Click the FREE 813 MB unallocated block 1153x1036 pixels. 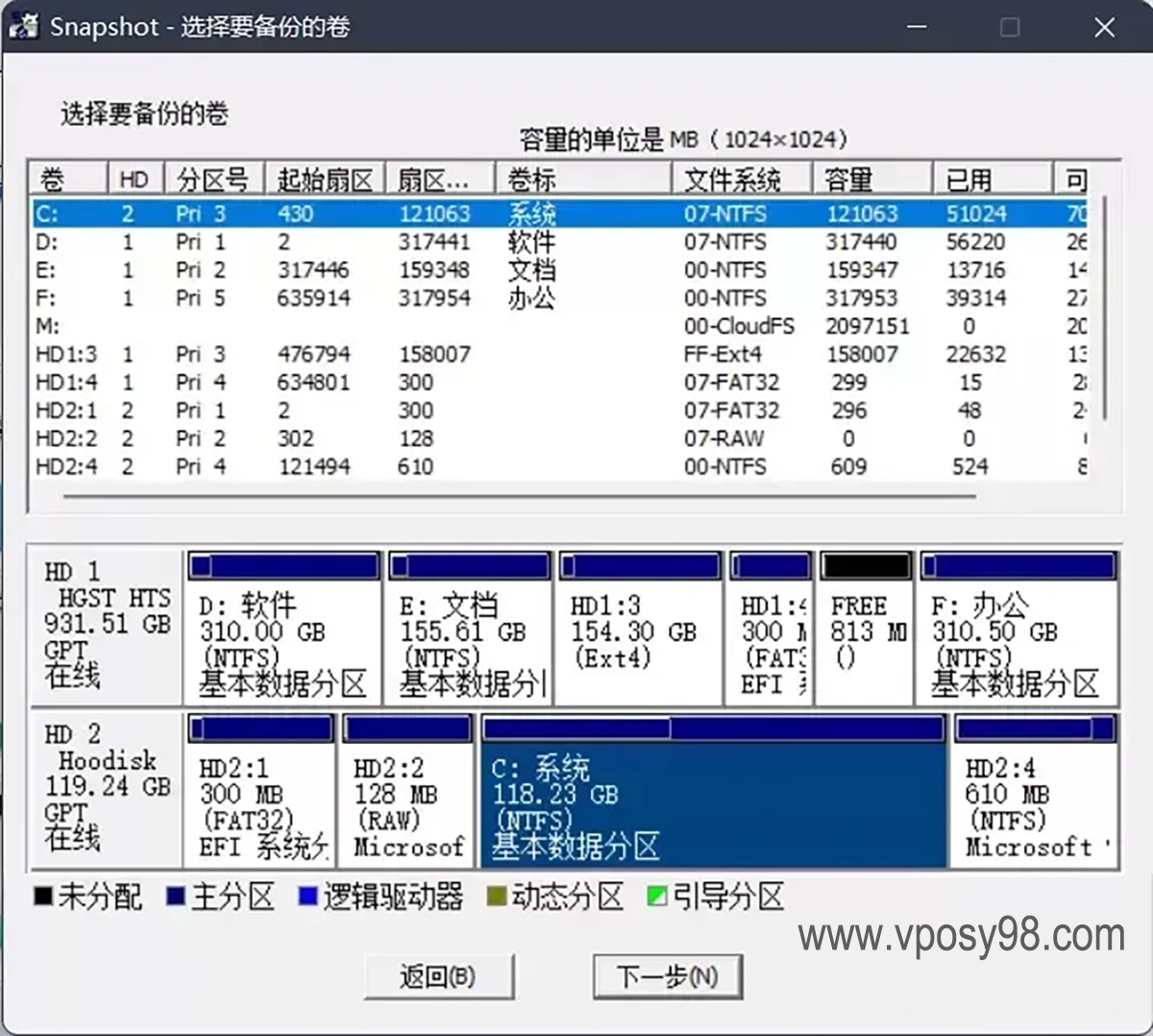click(866, 629)
